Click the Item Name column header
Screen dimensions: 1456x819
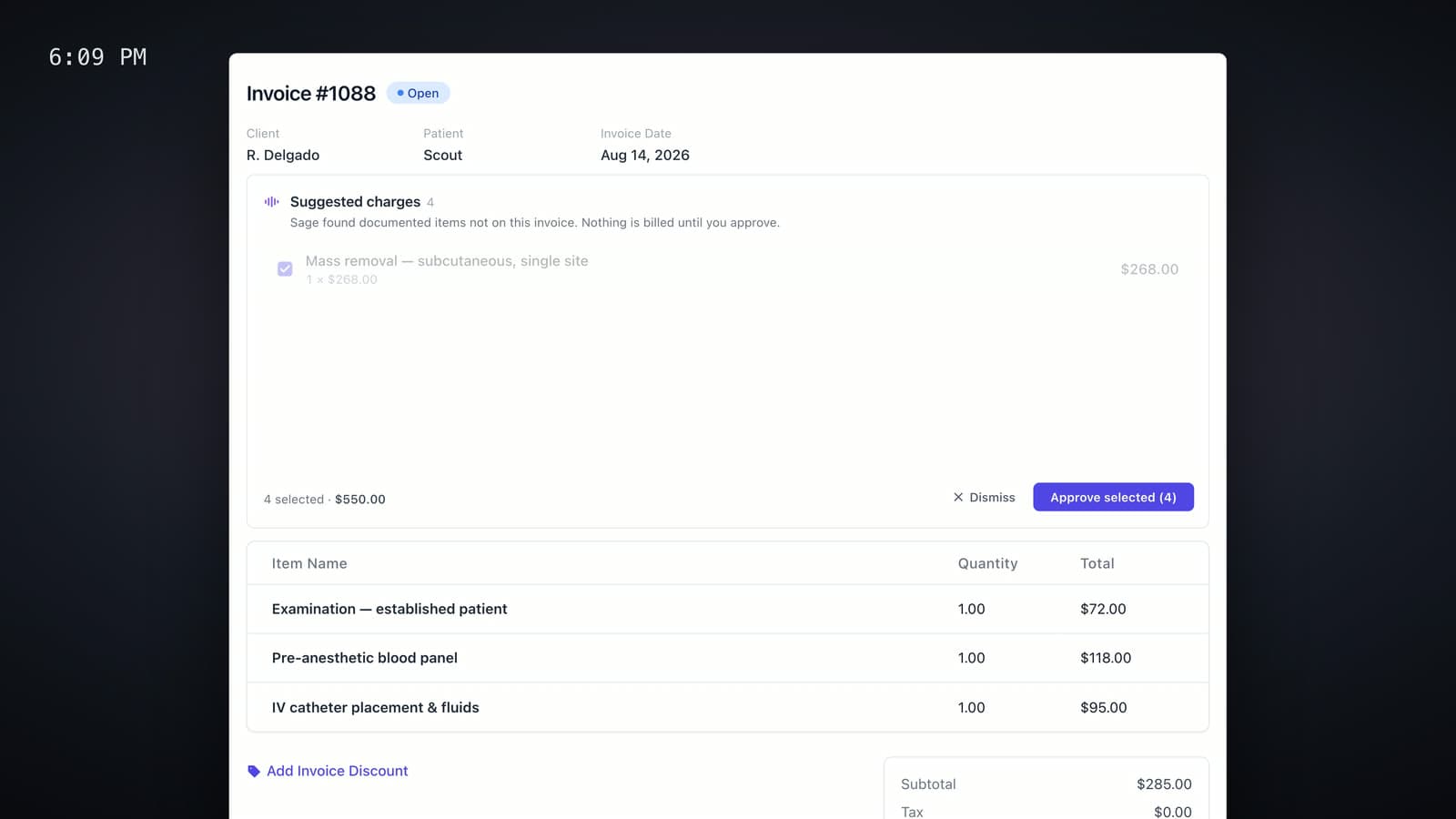click(x=309, y=563)
